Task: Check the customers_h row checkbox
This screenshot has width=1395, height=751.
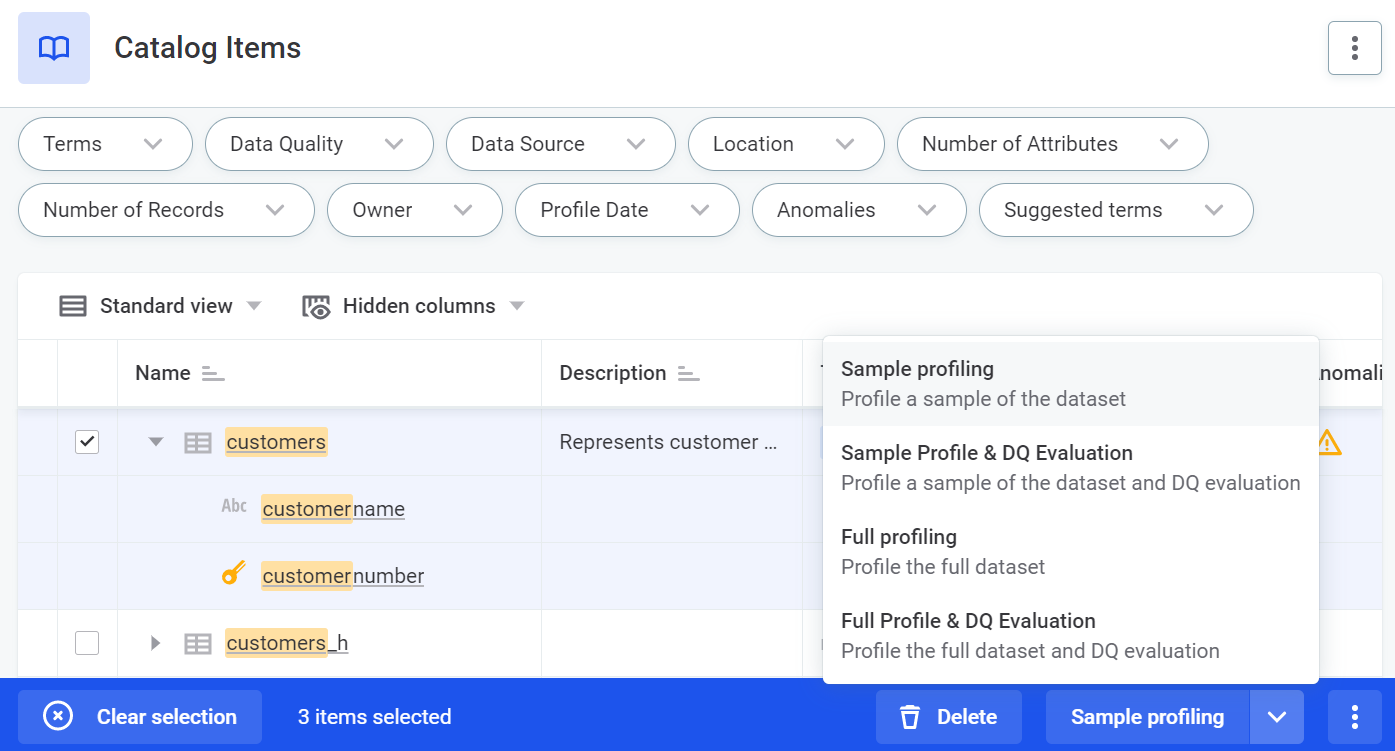Action: point(87,643)
